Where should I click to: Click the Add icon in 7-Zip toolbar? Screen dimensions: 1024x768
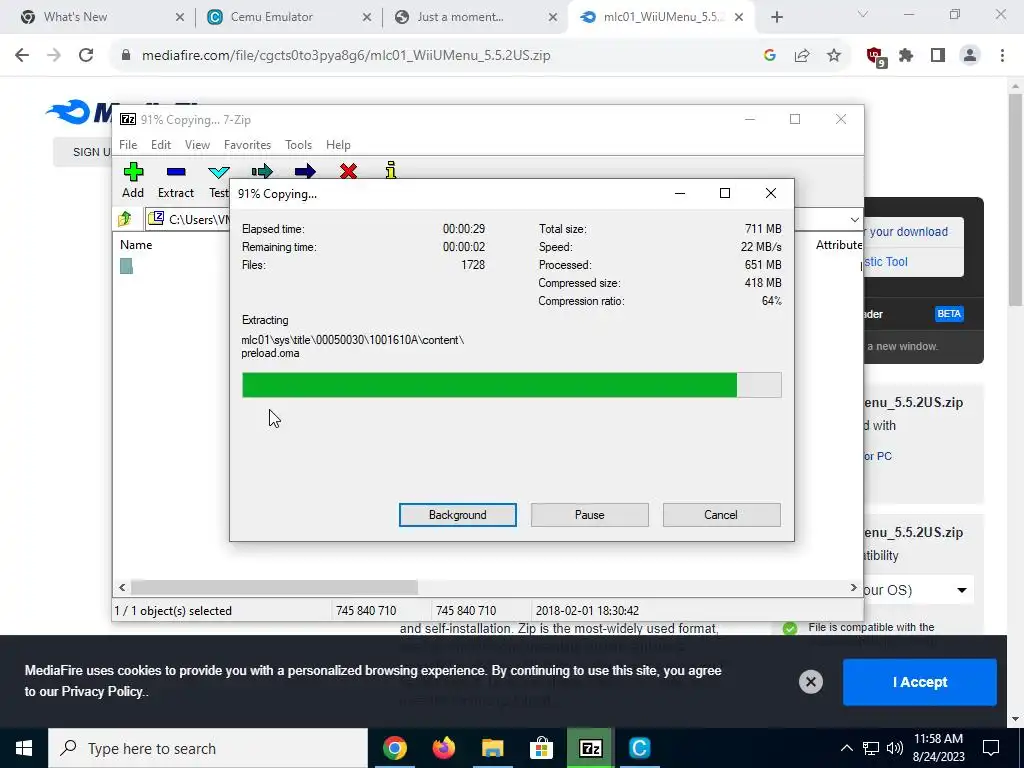133,172
